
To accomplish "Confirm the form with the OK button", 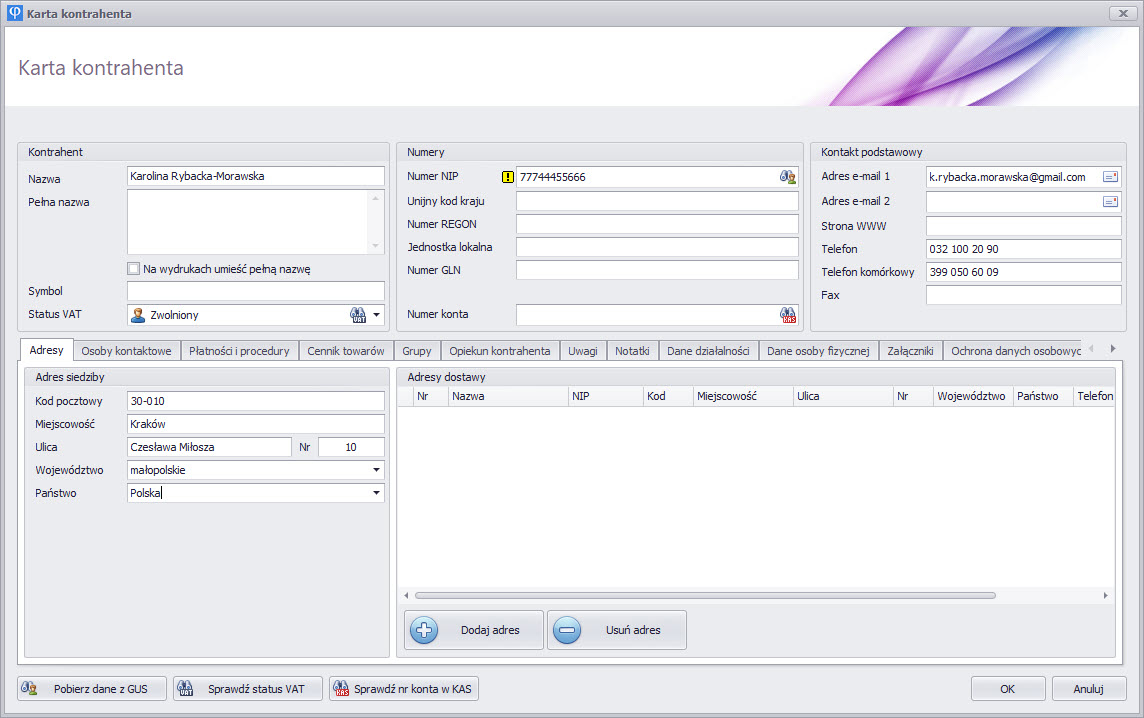I will tap(1007, 689).
